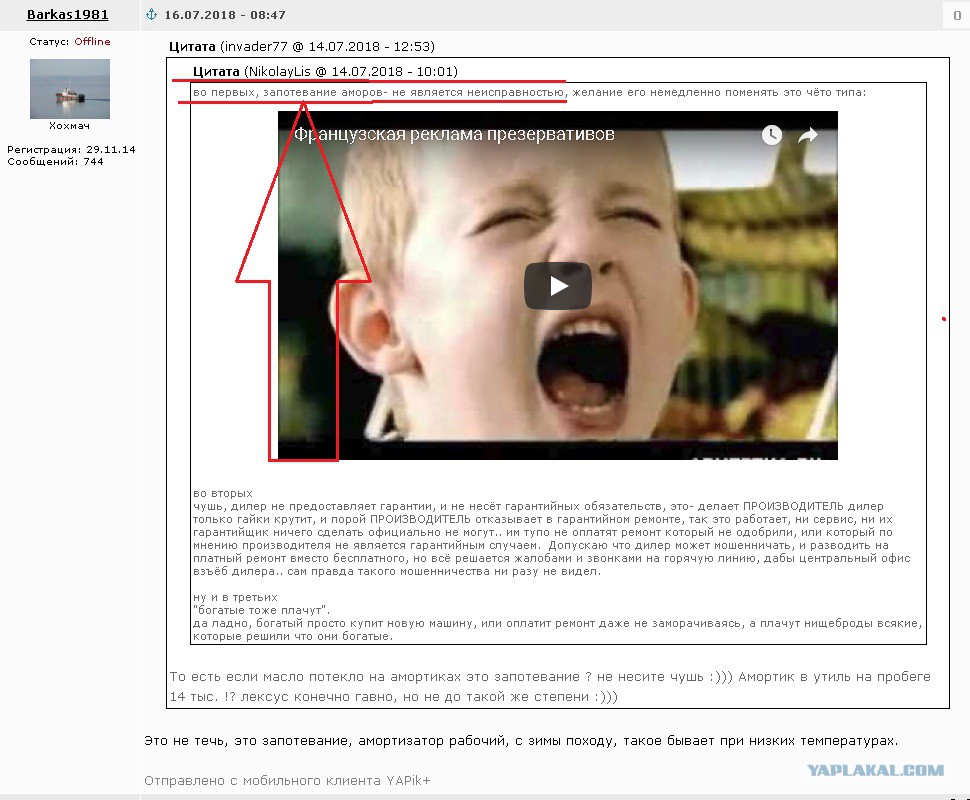Click the reply text Это не течь, это запотевание
The image size is (970, 800).
pyautogui.click(x=521, y=741)
